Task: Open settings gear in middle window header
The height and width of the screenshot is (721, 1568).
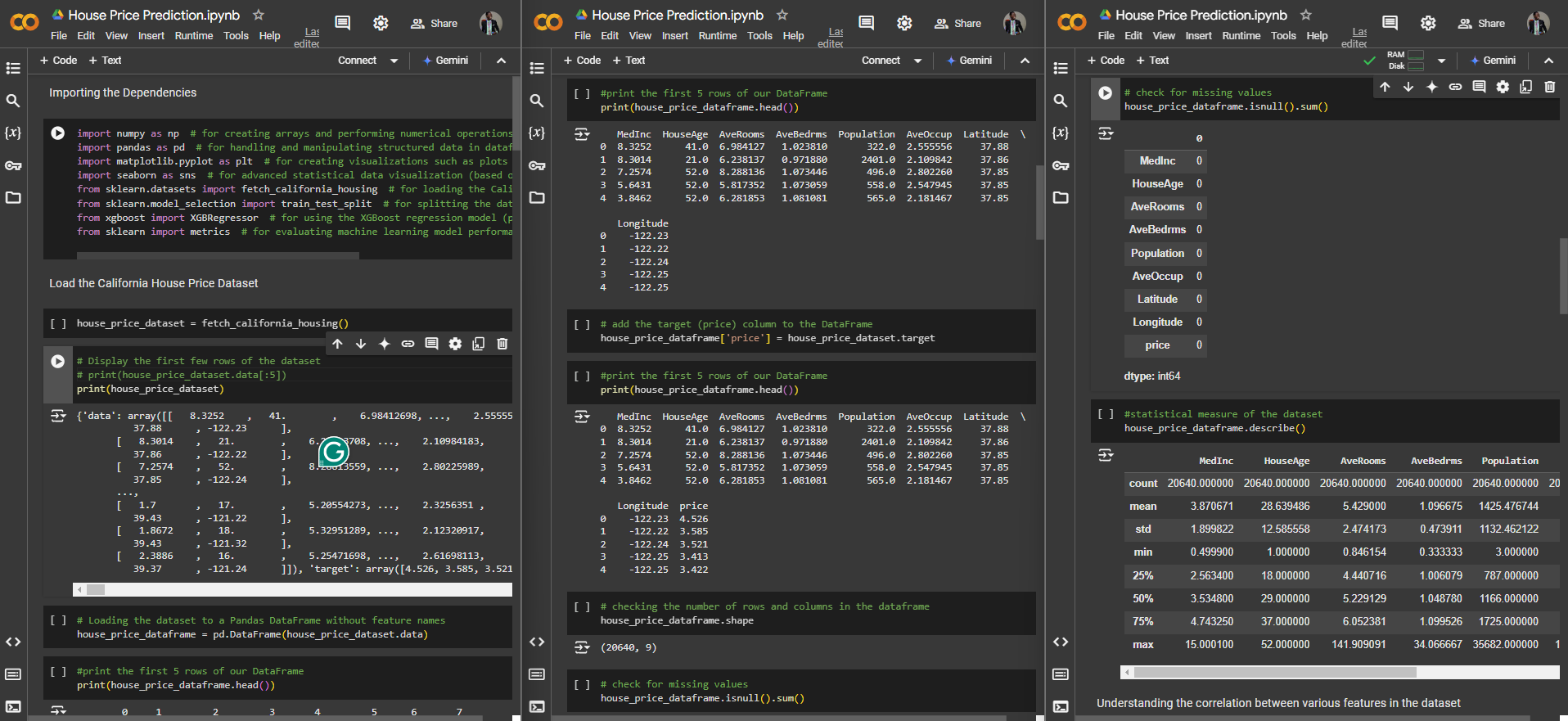Action: pos(904,23)
